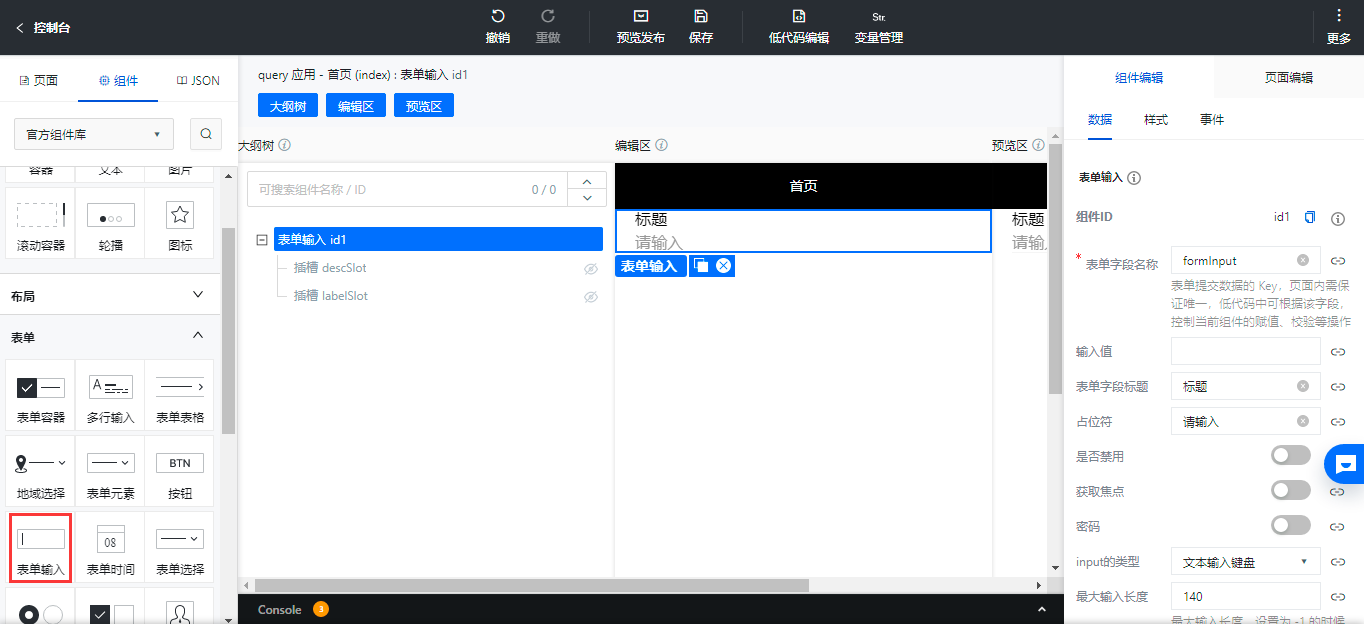The width and height of the screenshot is (1364, 624).
Task: Select the 表单元素 component
Action: coord(110,473)
